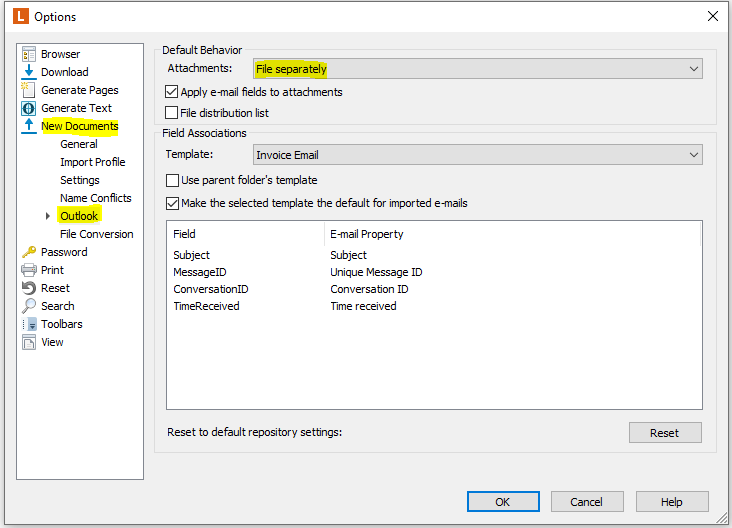Open the Download options icon

[x=28, y=72]
